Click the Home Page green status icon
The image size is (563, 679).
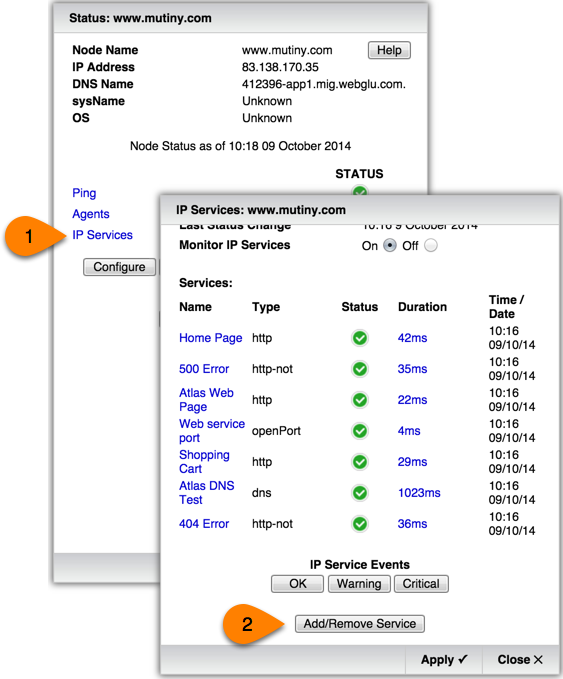pyautogui.click(x=359, y=338)
